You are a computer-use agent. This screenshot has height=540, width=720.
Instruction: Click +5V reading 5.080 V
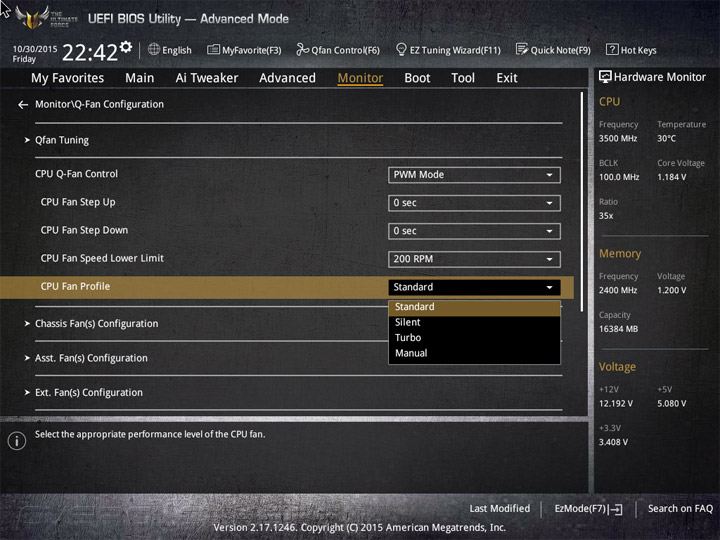[x=671, y=404]
